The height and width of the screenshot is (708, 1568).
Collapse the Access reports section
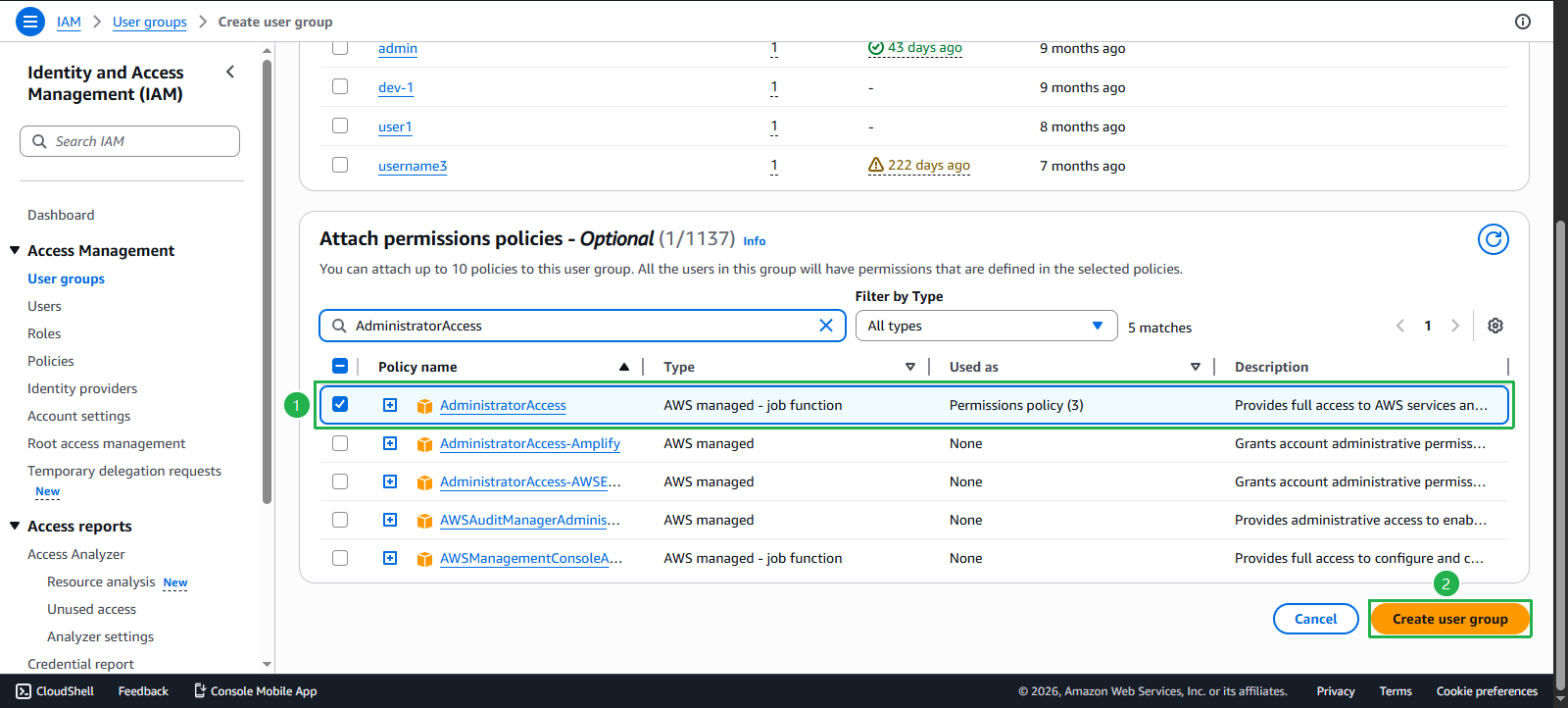(x=15, y=526)
